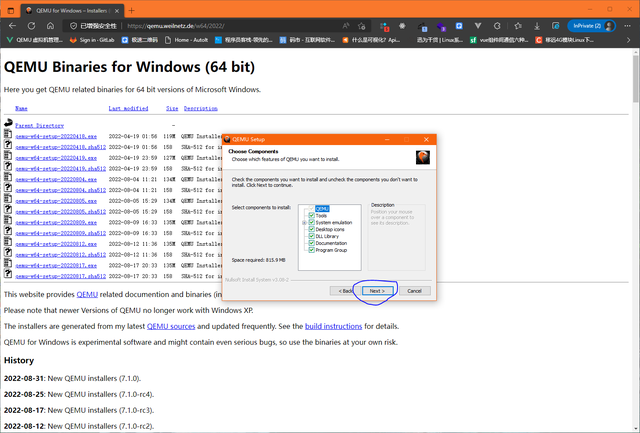Close the QEMU Setup dialog

[427, 139]
